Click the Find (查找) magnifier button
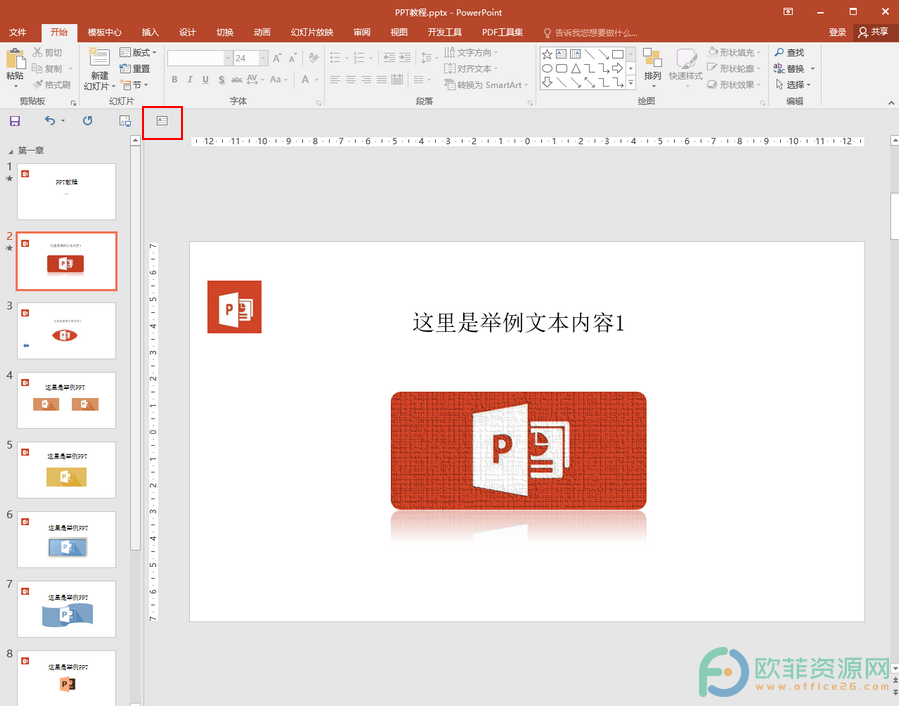Image resolution: width=899 pixels, height=706 pixels. pyautogui.click(x=789, y=53)
